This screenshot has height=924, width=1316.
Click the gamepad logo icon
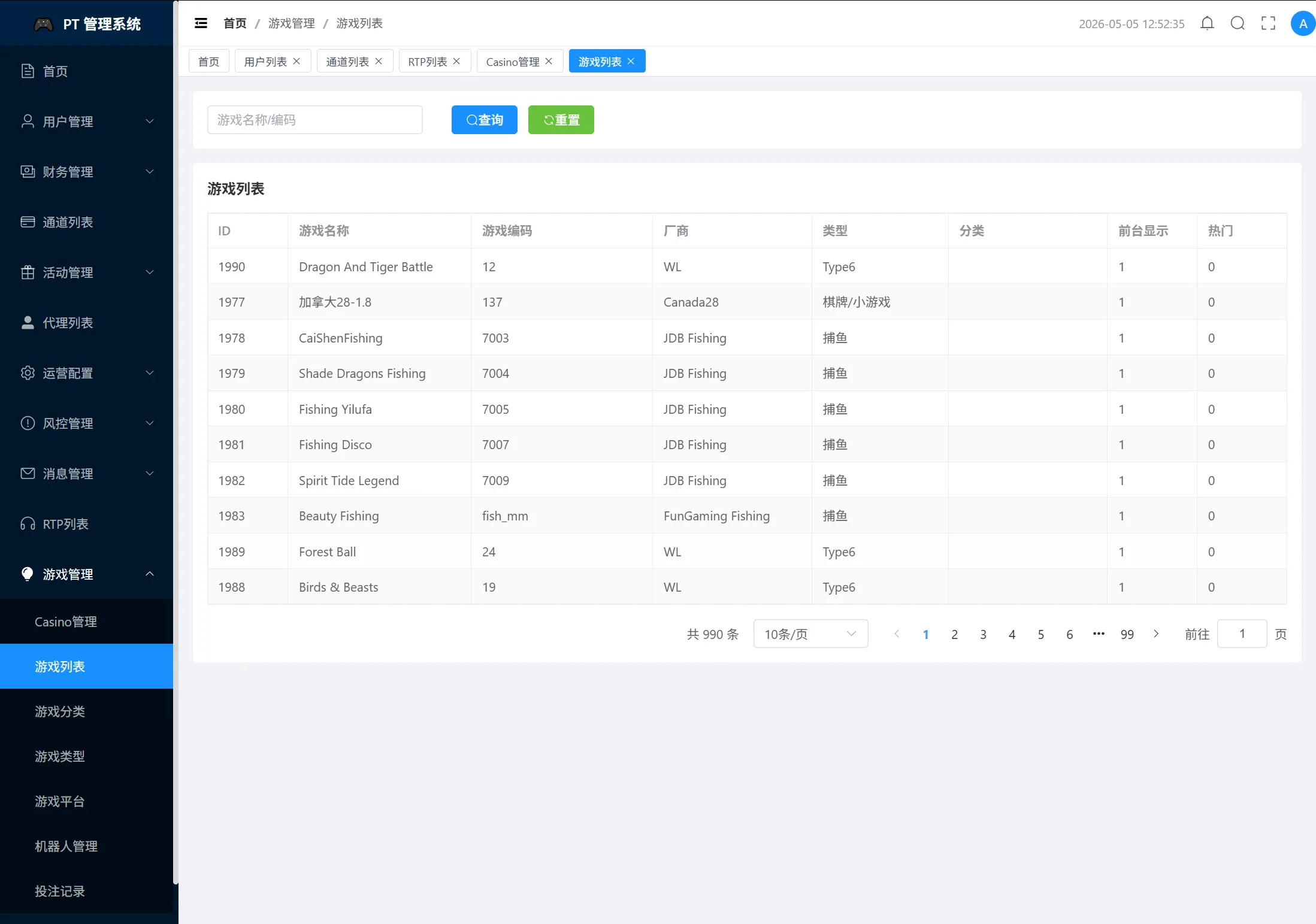pyautogui.click(x=43, y=24)
